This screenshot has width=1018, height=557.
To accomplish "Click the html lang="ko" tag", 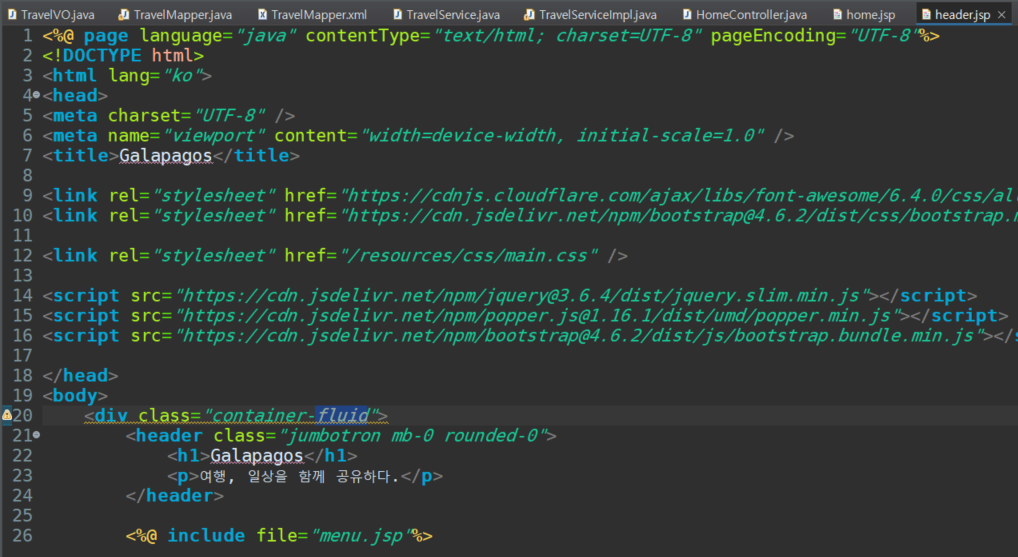I will (127, 76).
